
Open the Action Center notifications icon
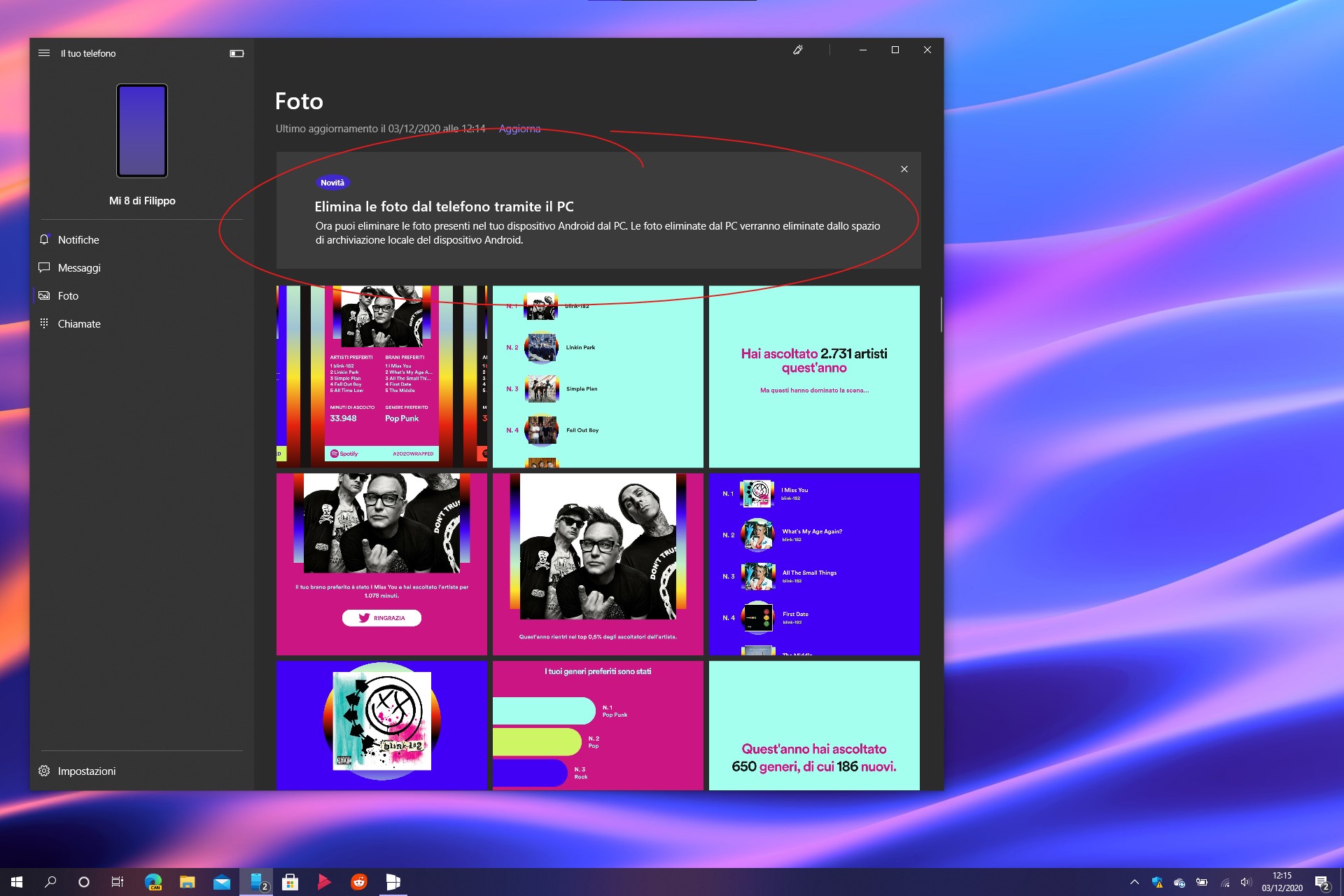click(x=1322, y=882)
